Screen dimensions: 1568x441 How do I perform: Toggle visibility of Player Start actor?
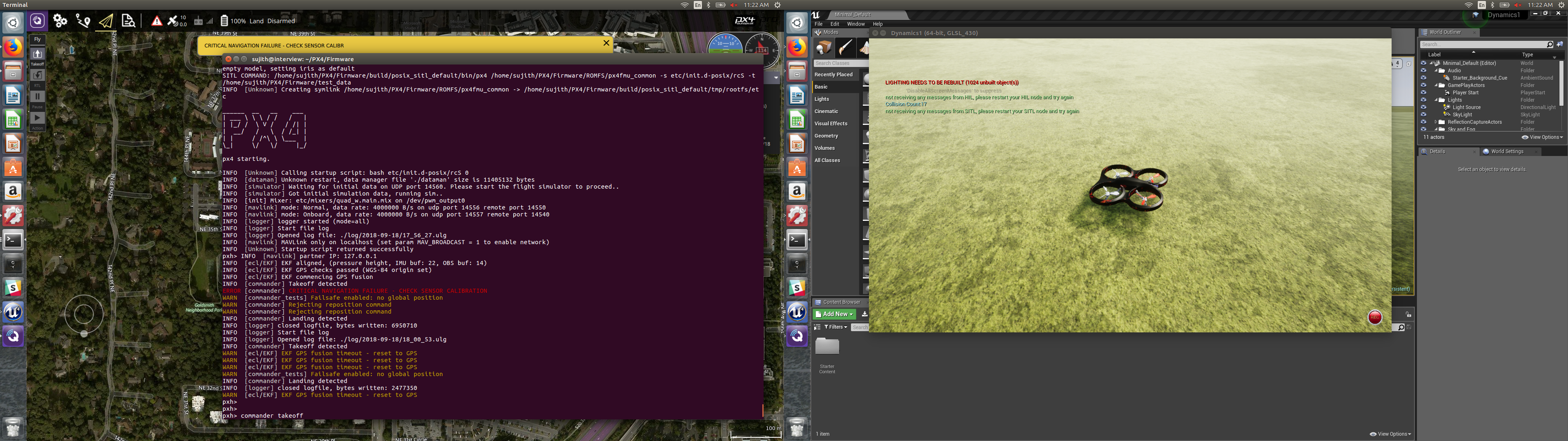[x=1423, y=93]
